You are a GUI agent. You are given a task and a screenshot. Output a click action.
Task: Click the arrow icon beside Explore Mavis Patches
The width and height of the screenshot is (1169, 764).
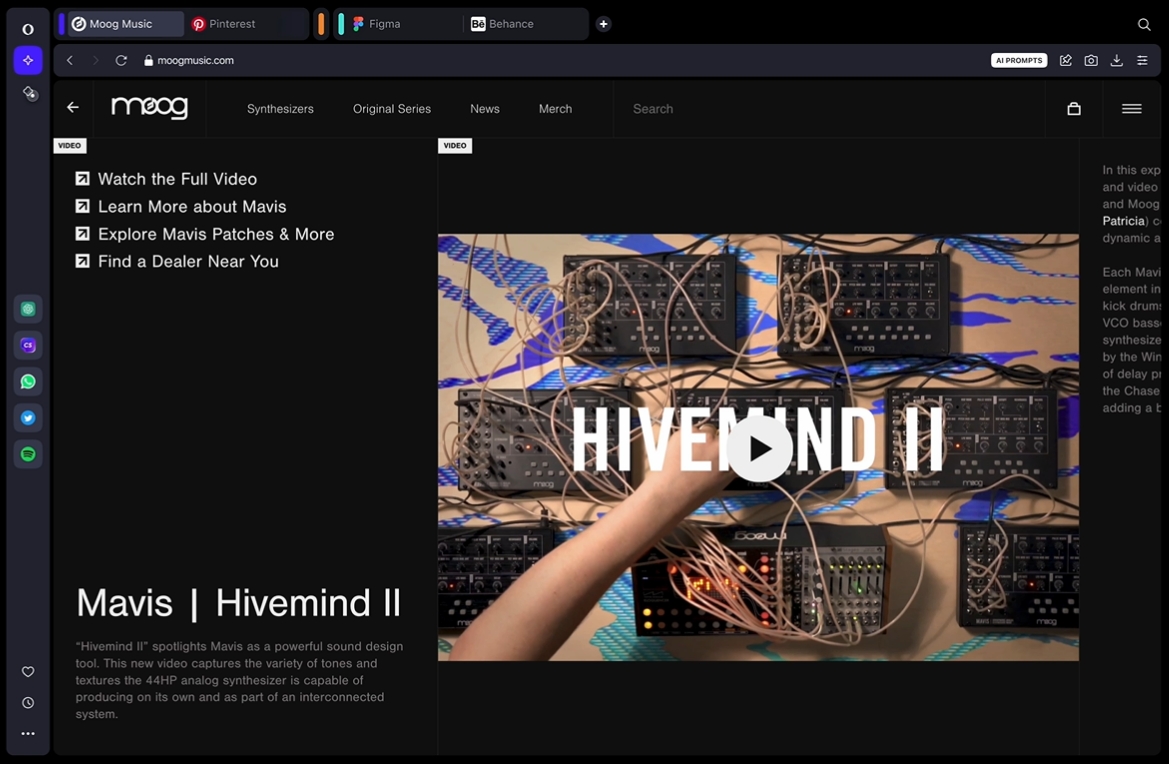pos(83,234)
